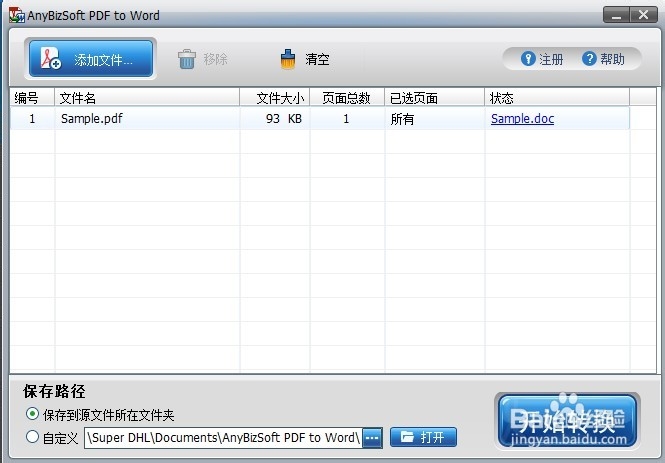This screenshot has width=665, height=463.
Task: Click 打开 open folder button
Action: click(423, 437)
